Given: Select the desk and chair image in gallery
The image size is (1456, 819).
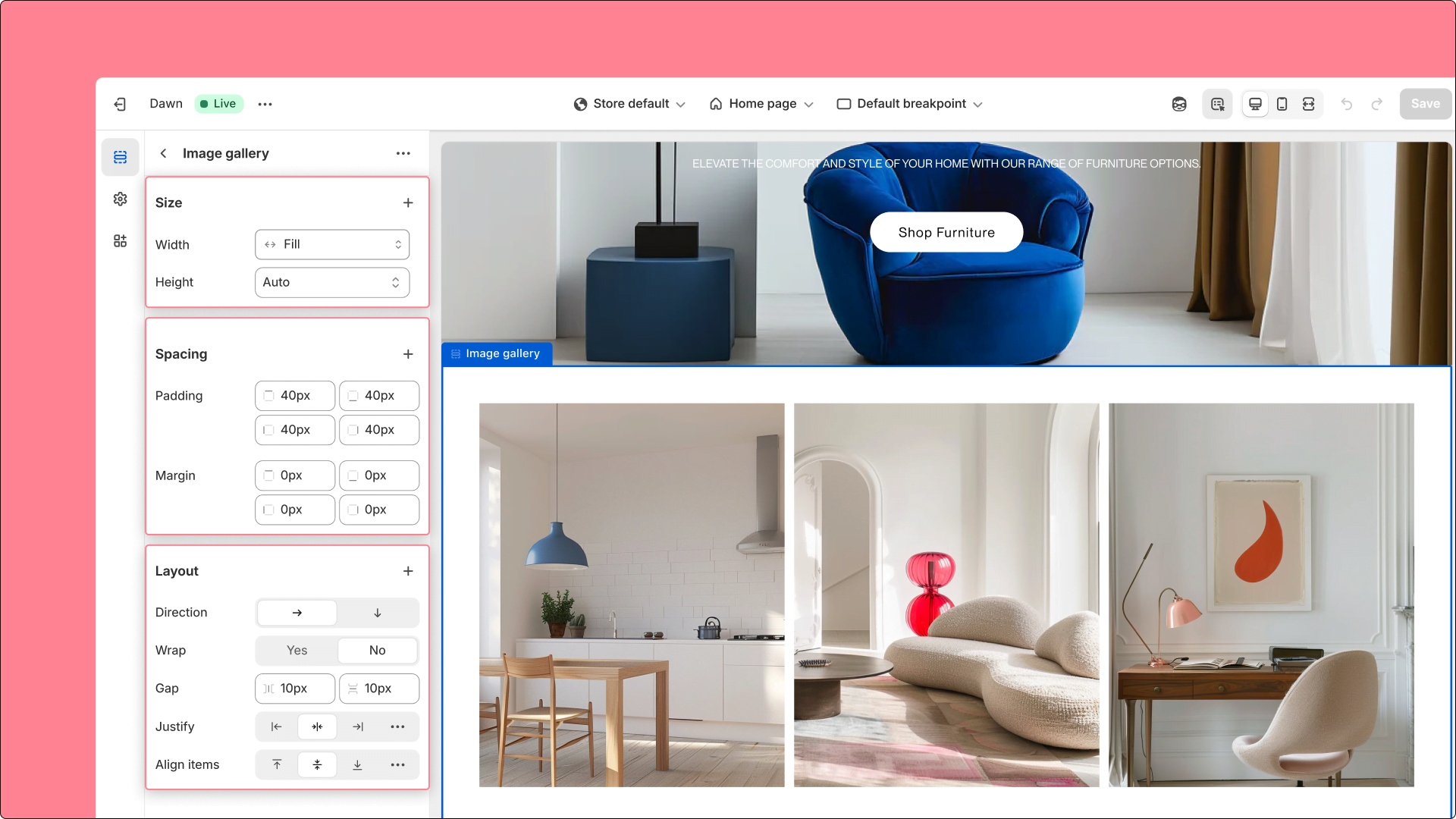Looking at the screenshot, I should [x=1261, y=595].
